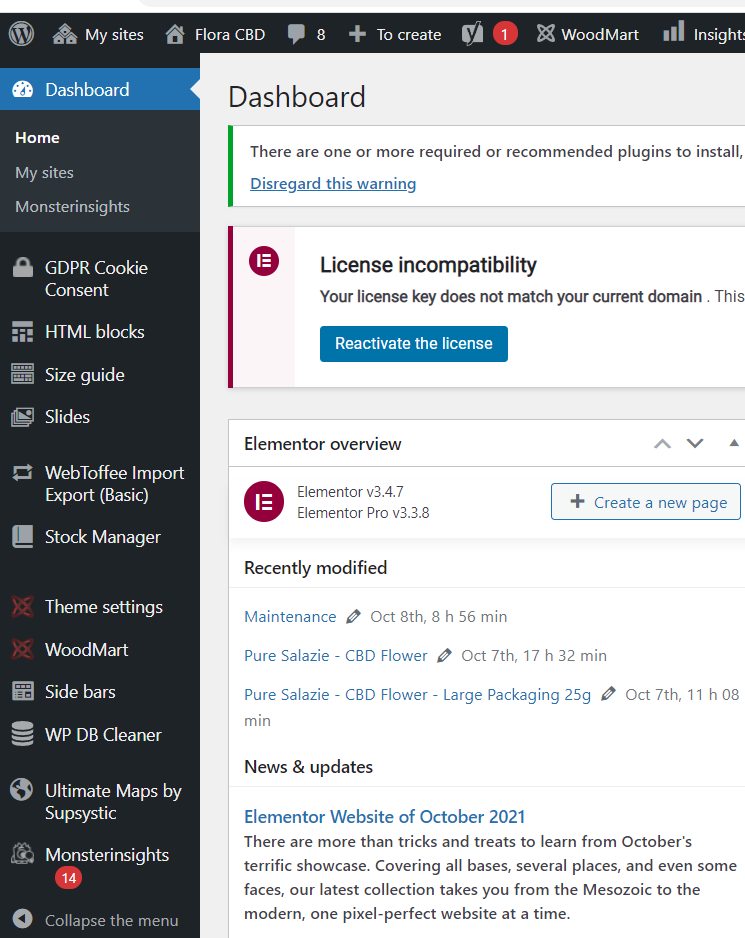
Task: Edit Maintenance via its pencil icon
Action: click(354, 616)
